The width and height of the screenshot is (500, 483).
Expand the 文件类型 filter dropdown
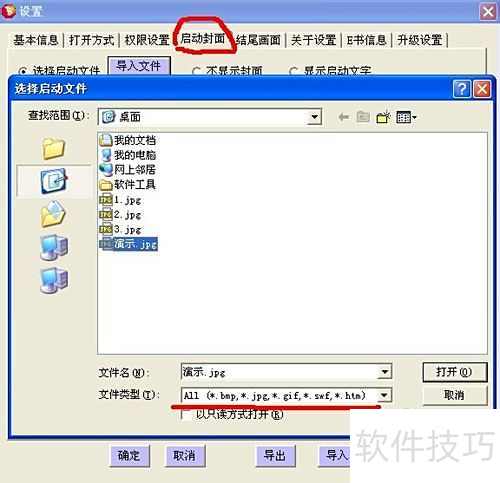coord(384,395)
